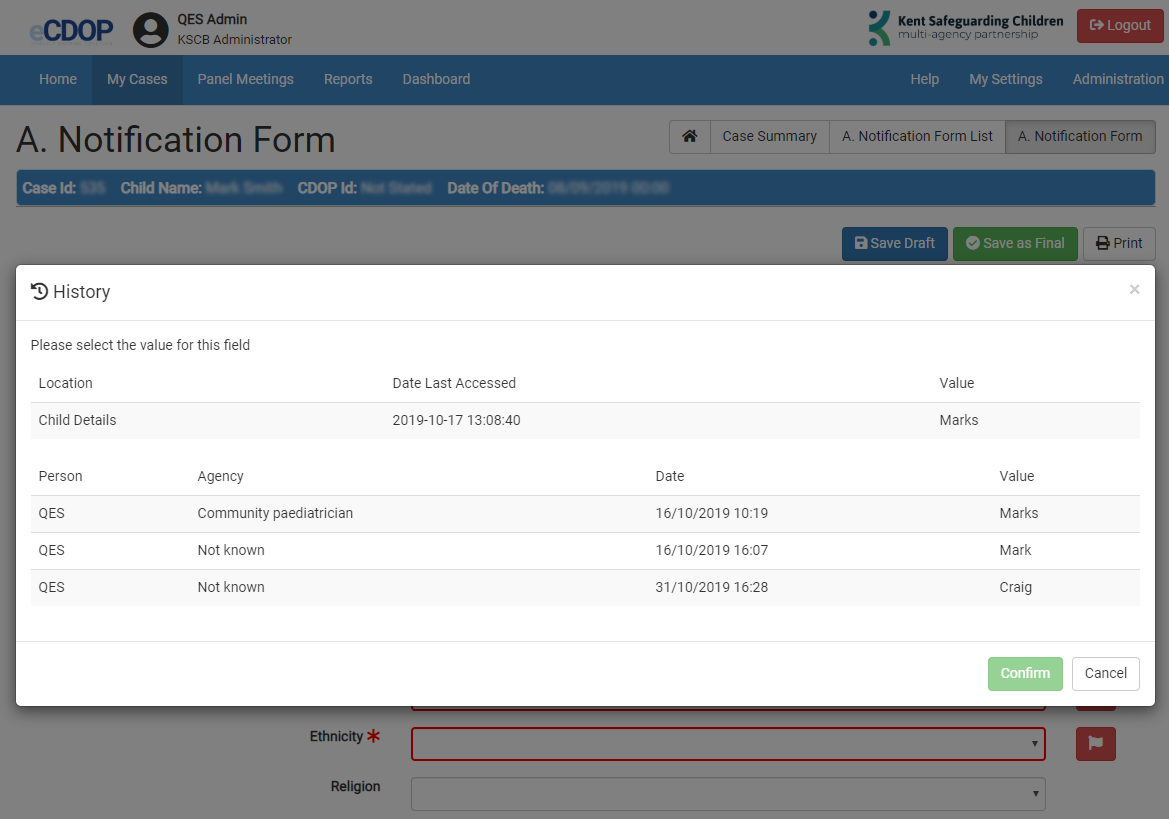Open the A. Notification Form List breadcrumb

pyautogui.click(x=916, y=136)
